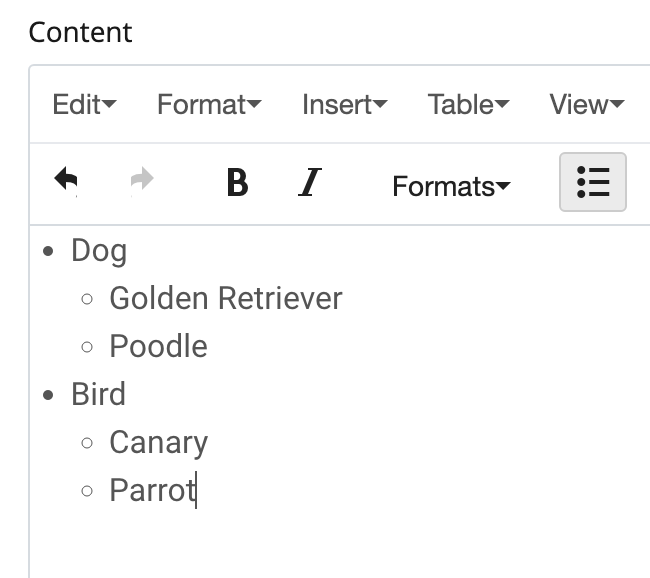Toggle the bullet list button
The width and height of the screenshot is (650, 578).
pos(593,182)
